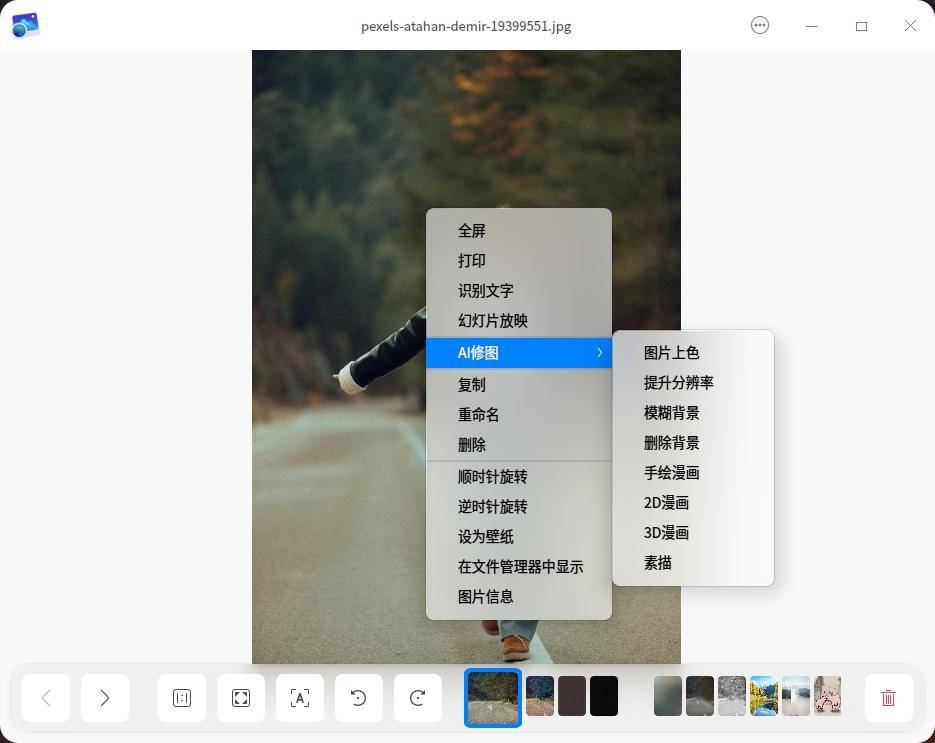The width and height of the screenshot is (935, 743).
Task: Select the text recognition (OCR) icon
Action: point(299,698)
